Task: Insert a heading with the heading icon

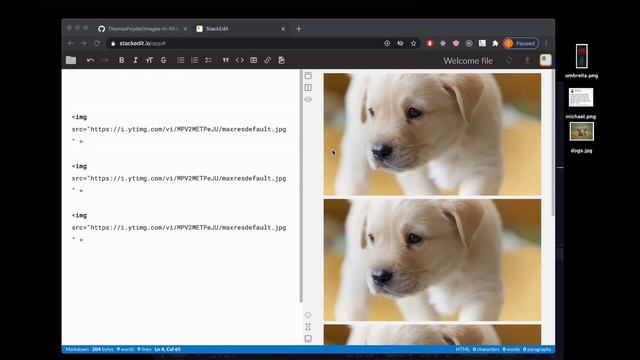Action: click(x=149, y=60)
